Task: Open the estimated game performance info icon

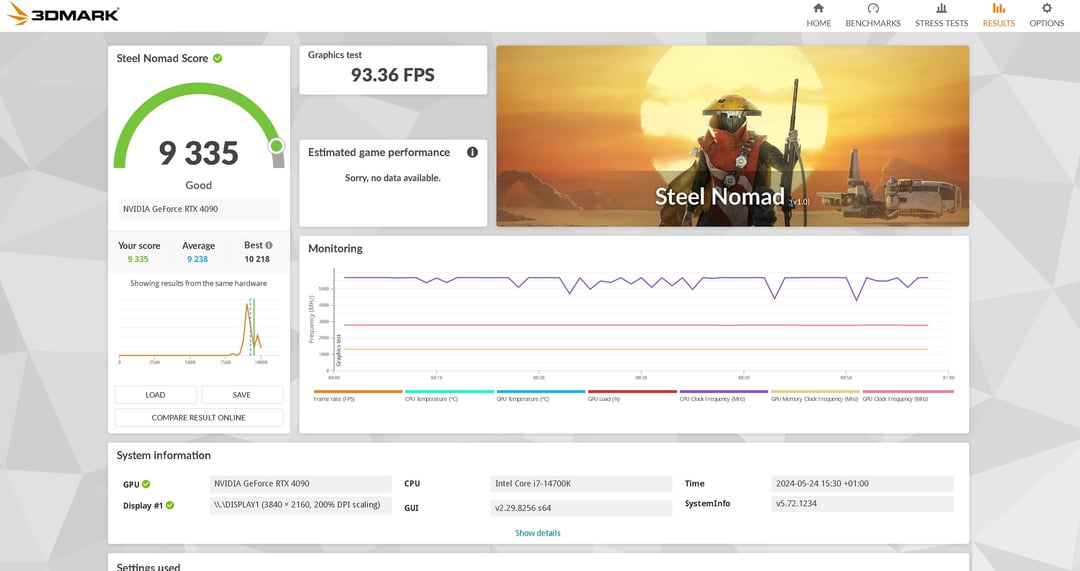Action: pyautogui.click(x=472, y=152)
